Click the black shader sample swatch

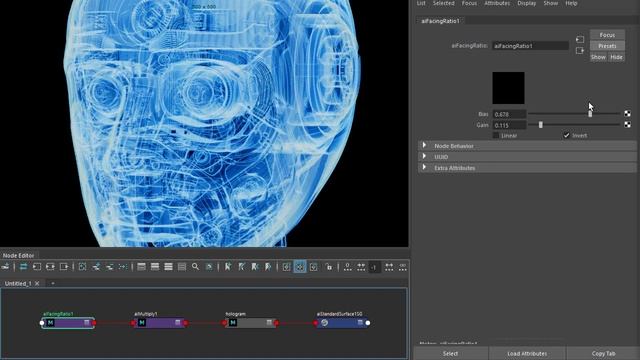tap(508, 88)
